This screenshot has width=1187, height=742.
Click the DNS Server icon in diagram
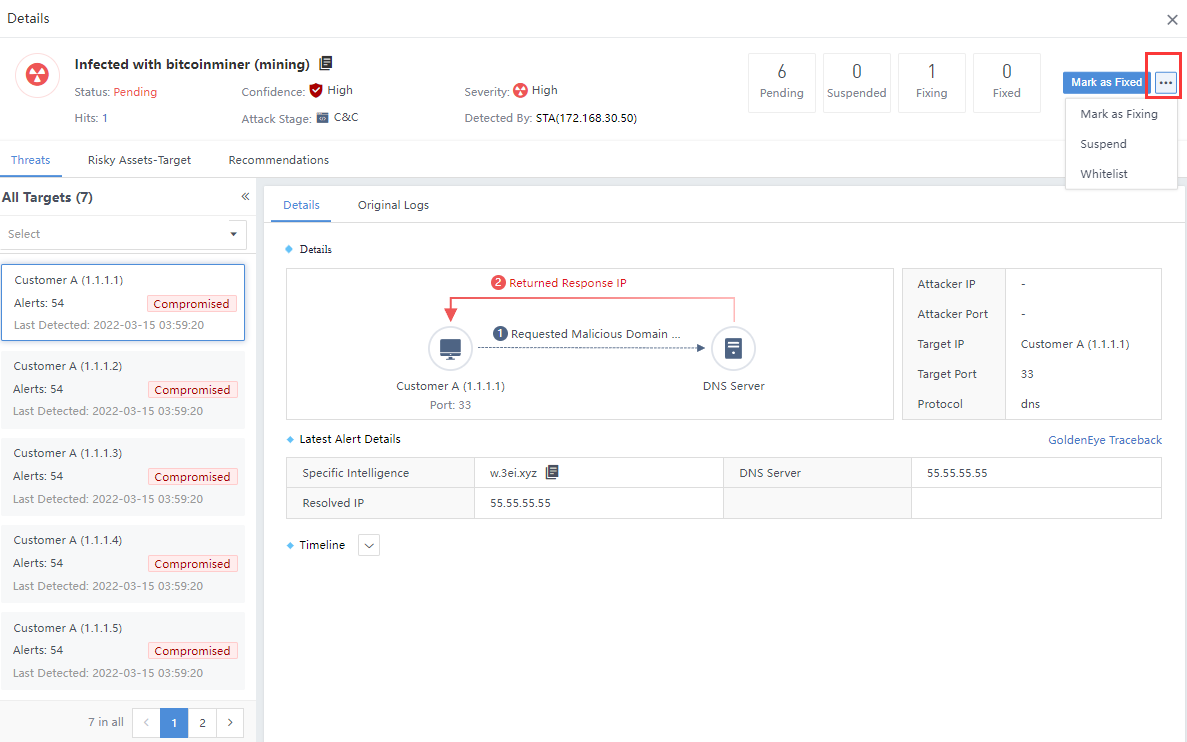point(733,349)
